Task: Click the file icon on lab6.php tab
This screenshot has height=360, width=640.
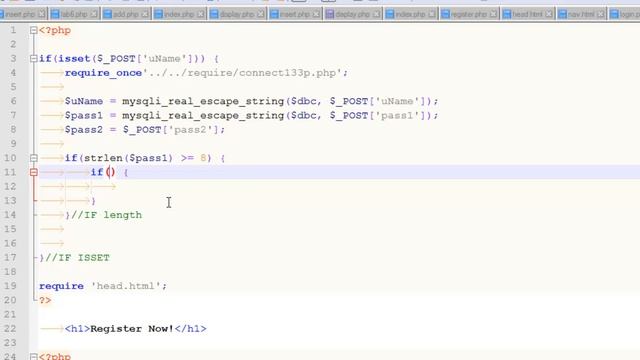Action: (55, 14)
